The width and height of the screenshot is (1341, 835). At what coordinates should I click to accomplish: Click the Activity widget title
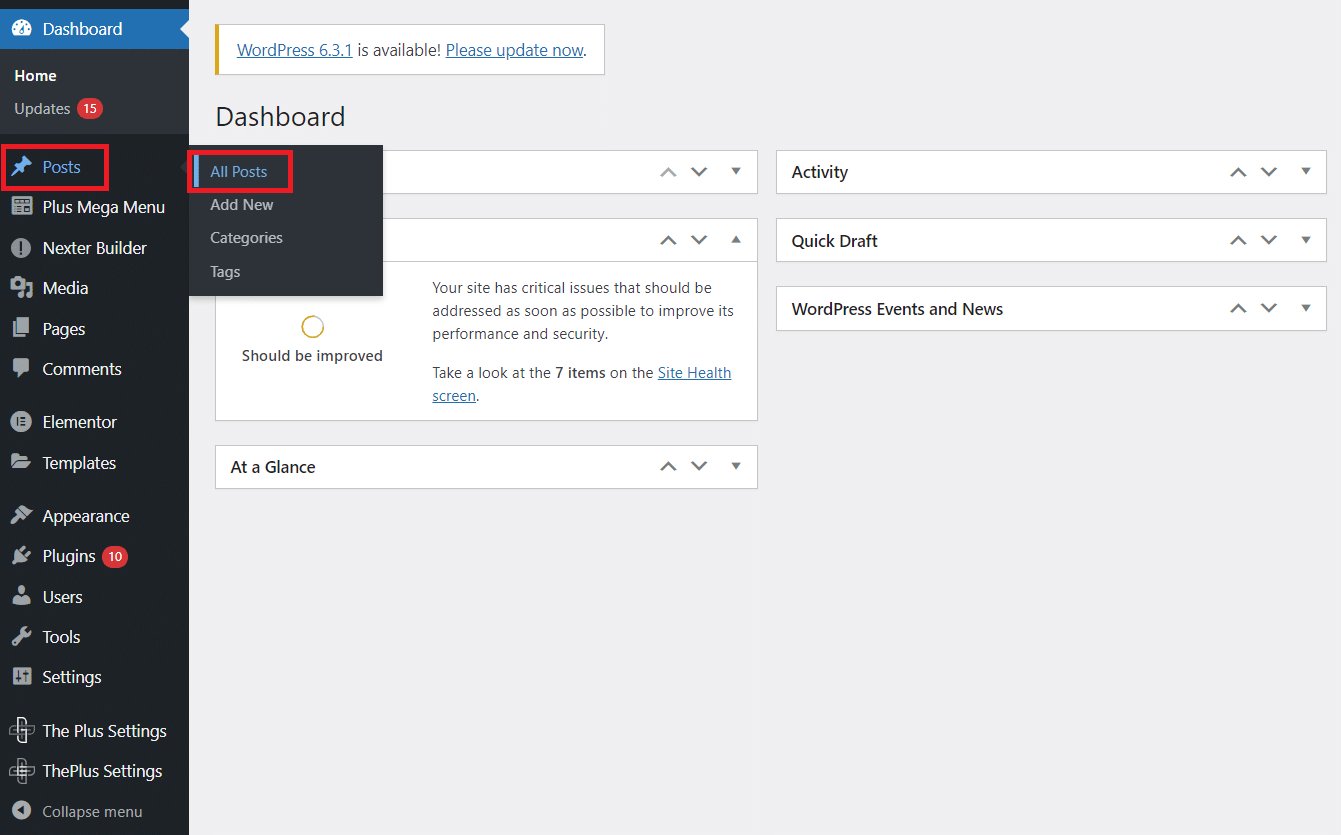[820, 172]
